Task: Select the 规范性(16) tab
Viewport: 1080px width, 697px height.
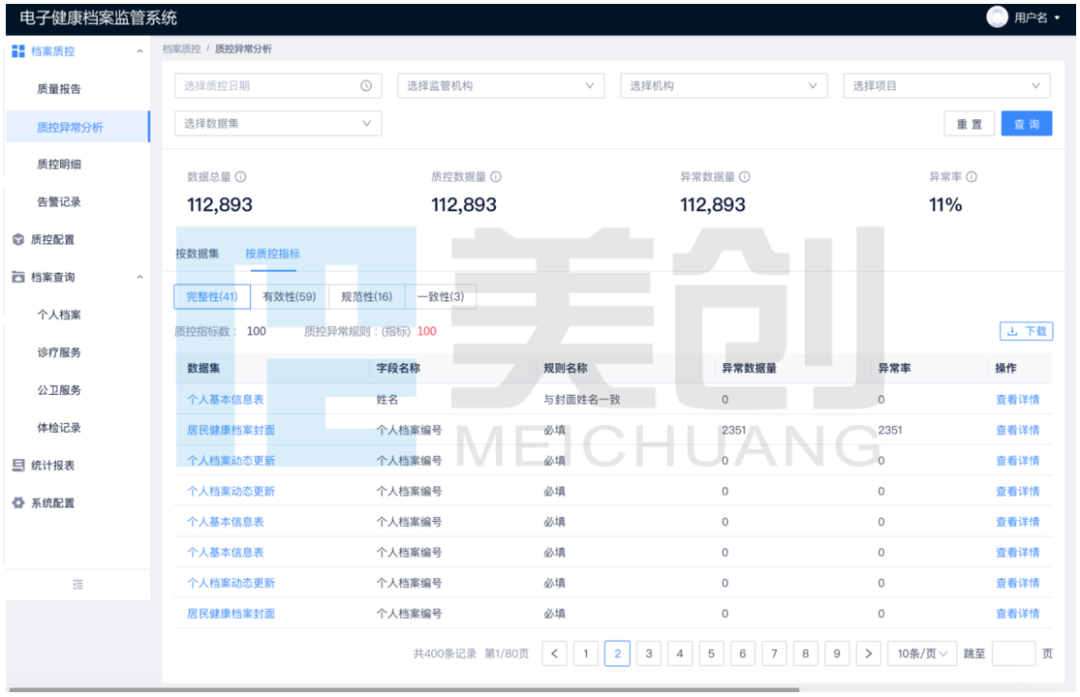Action: pos(367,297)
